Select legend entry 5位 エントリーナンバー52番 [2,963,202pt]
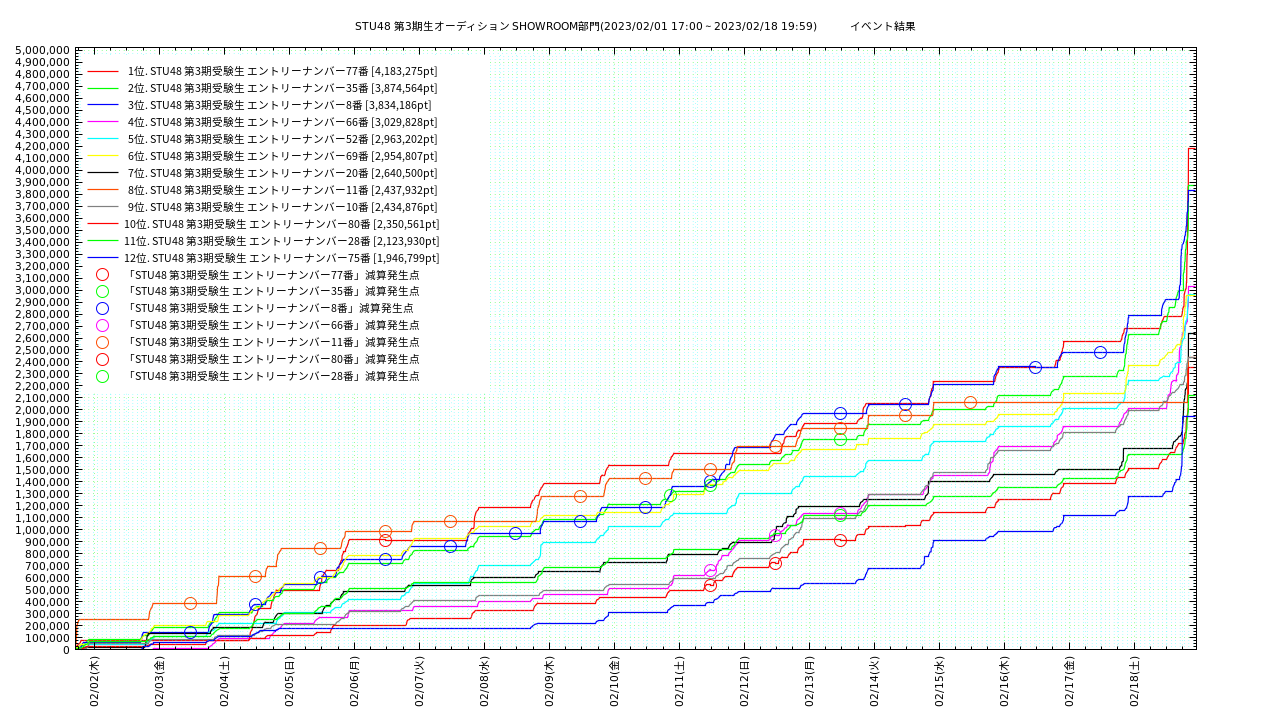The width and height of the screenshot is (1280, 720). 282,139
